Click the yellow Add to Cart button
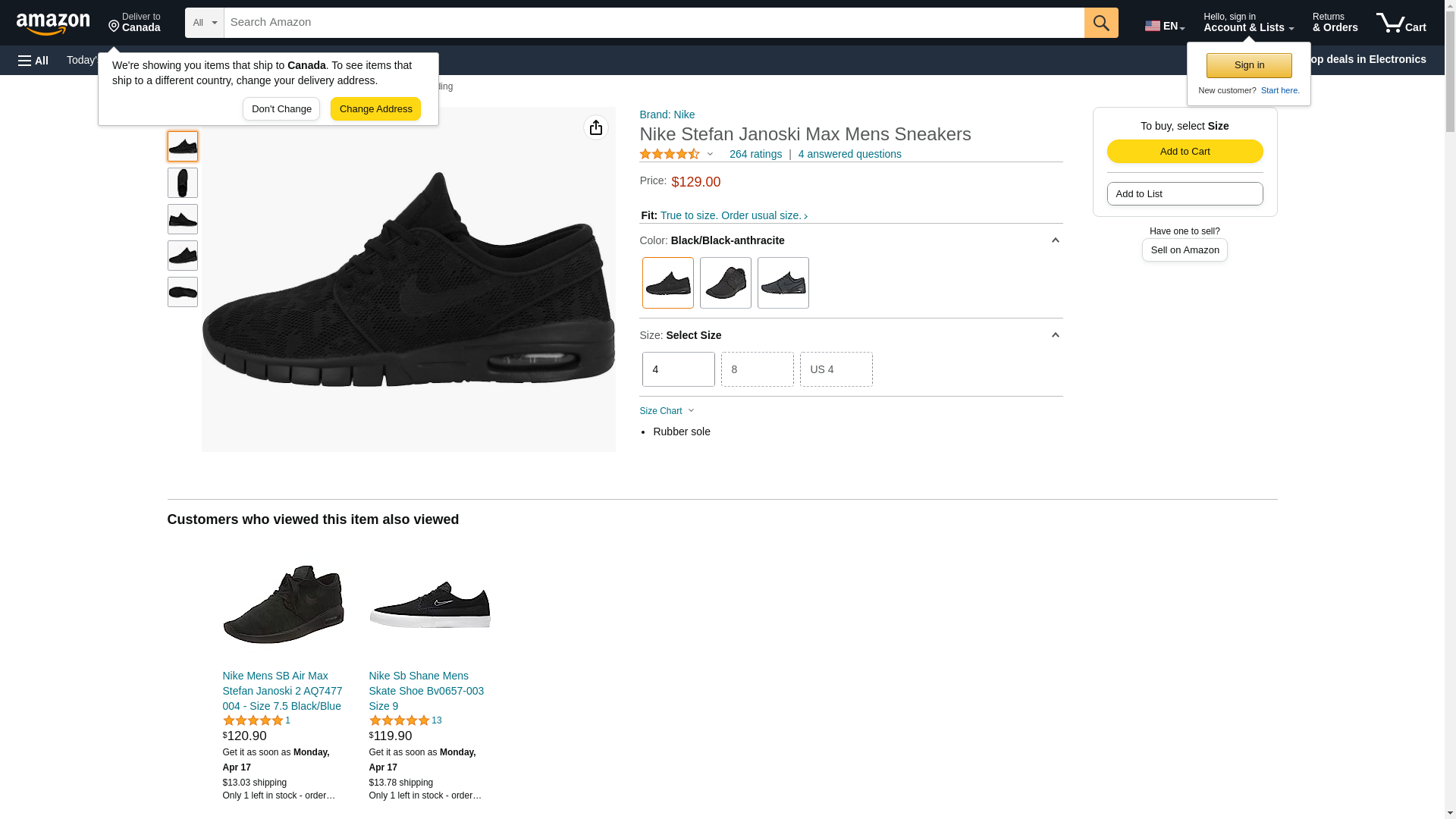 coord(1184,151)
